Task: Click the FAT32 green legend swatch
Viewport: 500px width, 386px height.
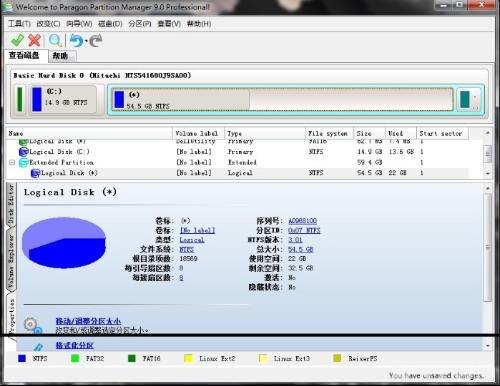Action: click(x=75, y=359)
